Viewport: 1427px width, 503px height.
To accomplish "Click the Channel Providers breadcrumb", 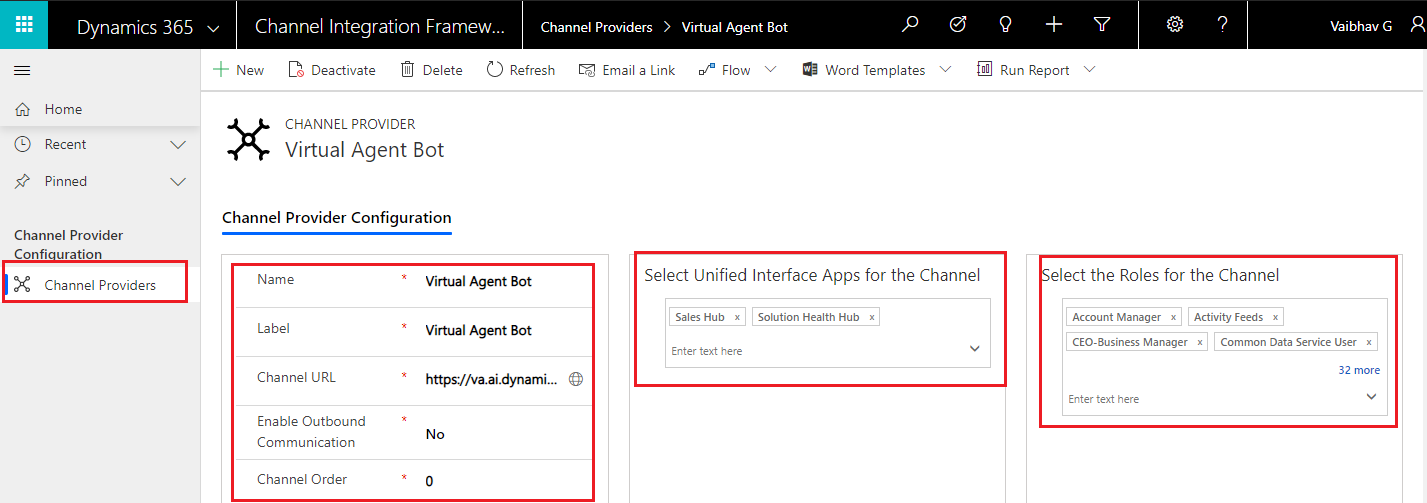I will [x=596, y=27].
